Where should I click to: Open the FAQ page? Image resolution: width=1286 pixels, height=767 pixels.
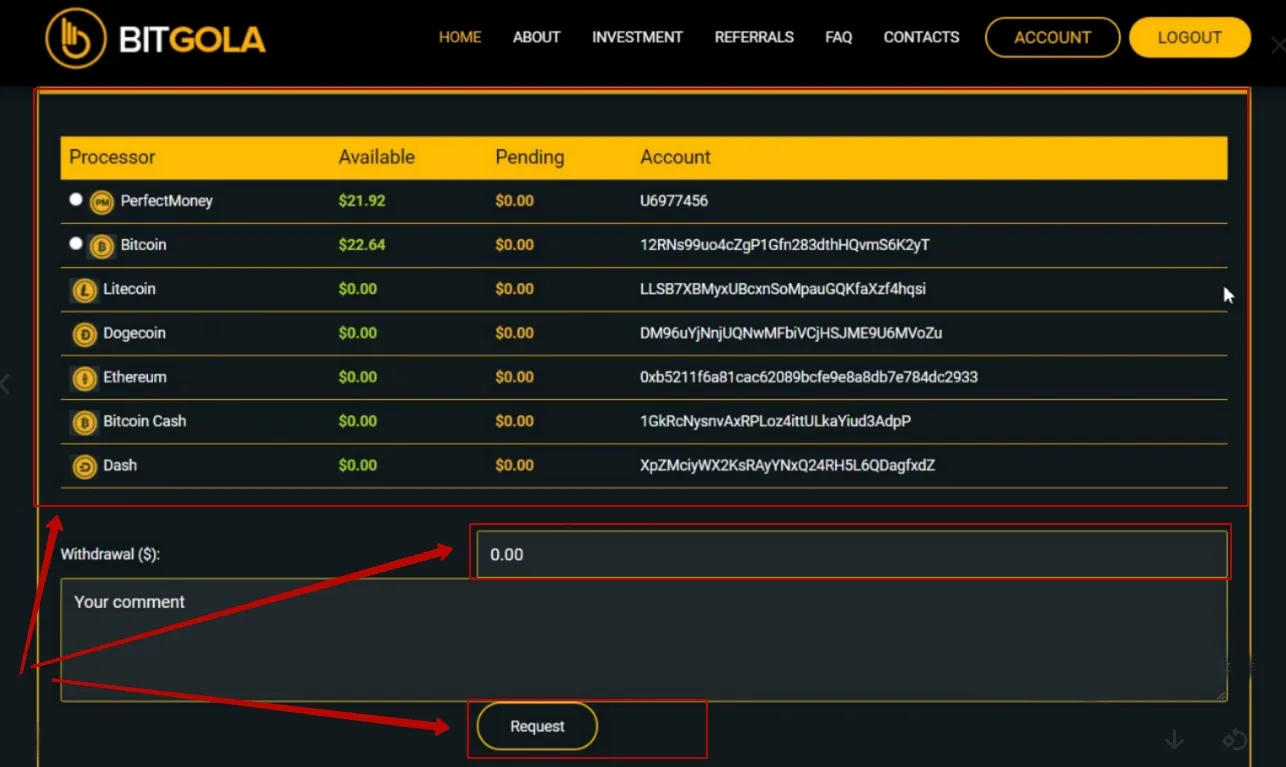click(839, 37)
